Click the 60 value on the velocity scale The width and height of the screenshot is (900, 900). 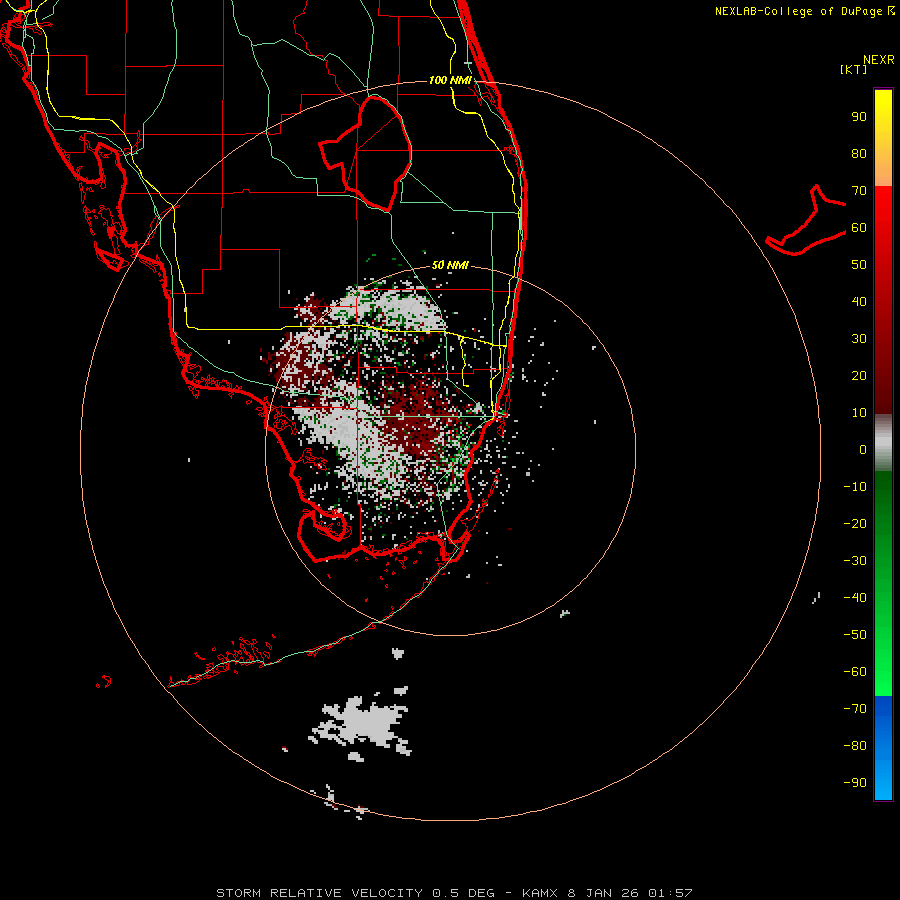[859, 228]
